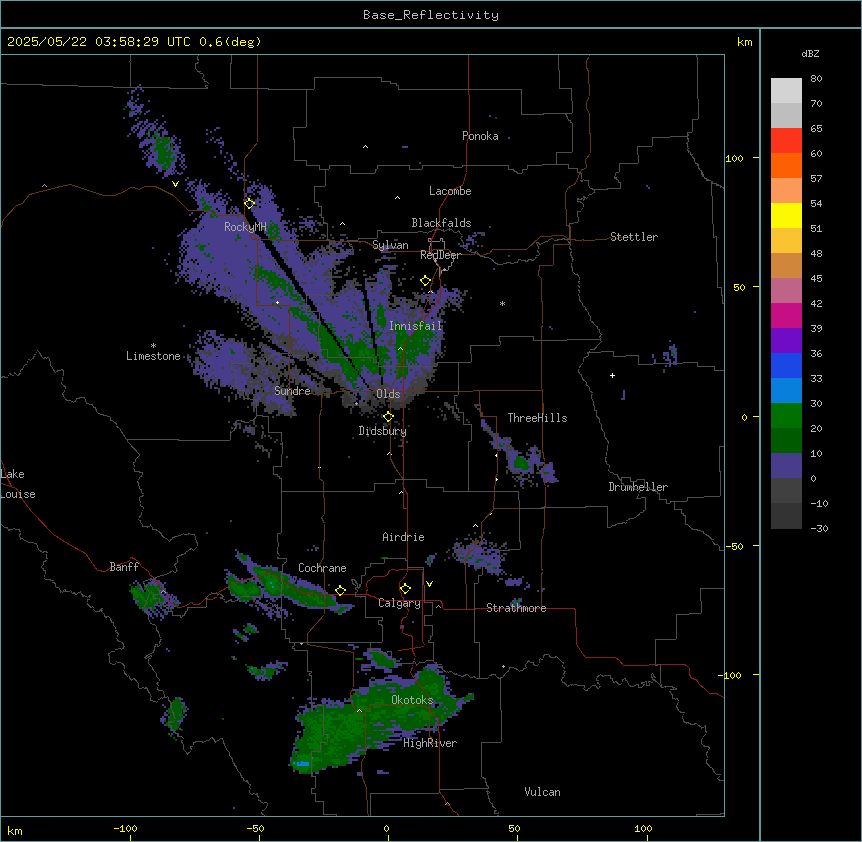Click the Strathmore label

click(x=516, y=608)
